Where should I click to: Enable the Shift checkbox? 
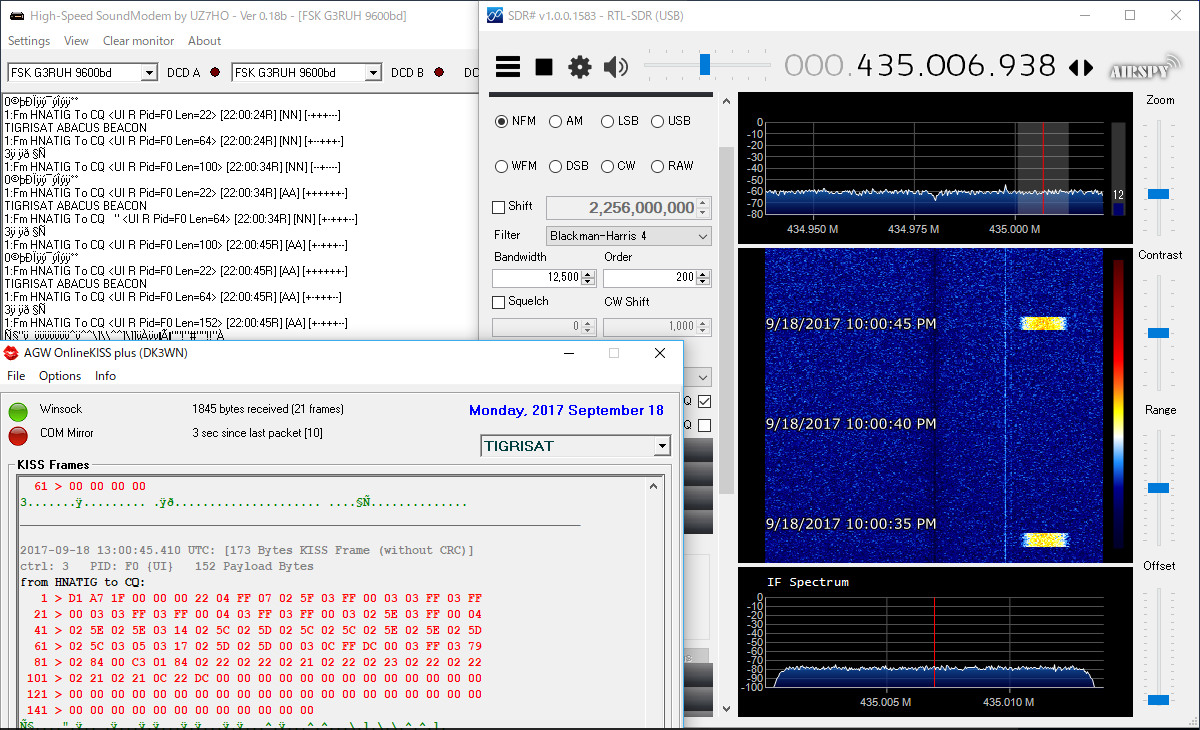click(499, 207)
